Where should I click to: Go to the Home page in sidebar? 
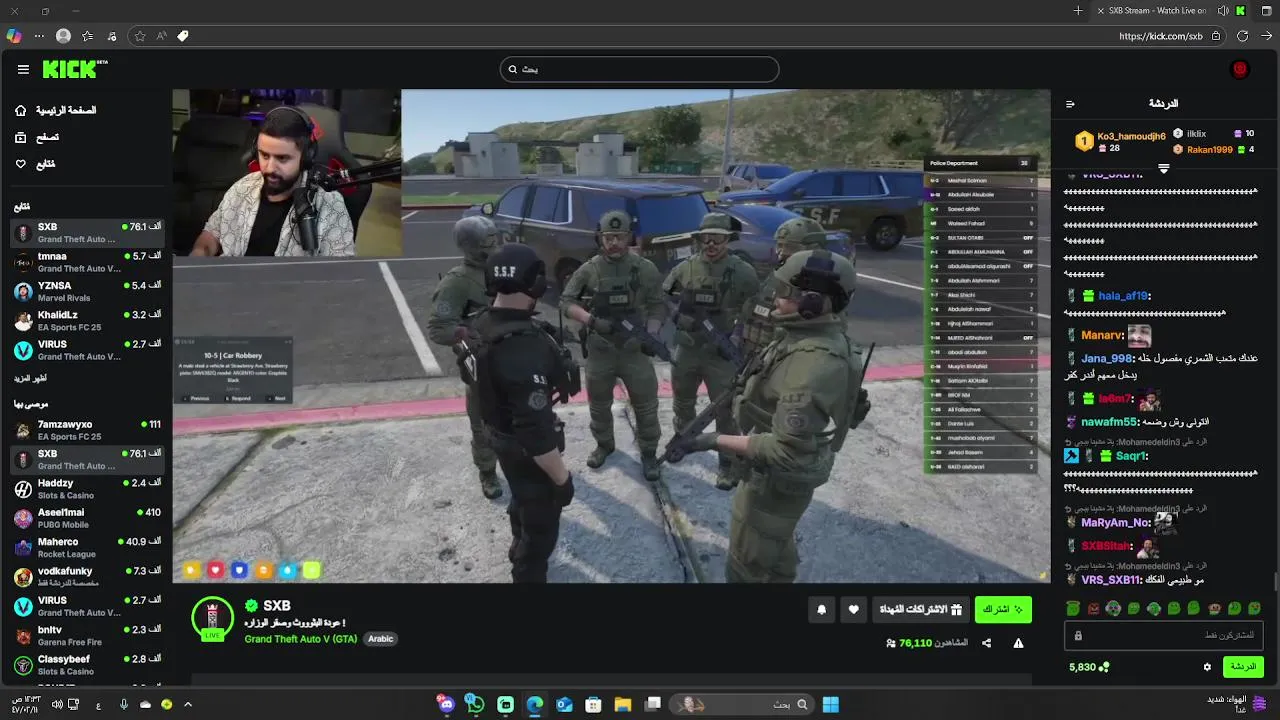coord(56,110)
